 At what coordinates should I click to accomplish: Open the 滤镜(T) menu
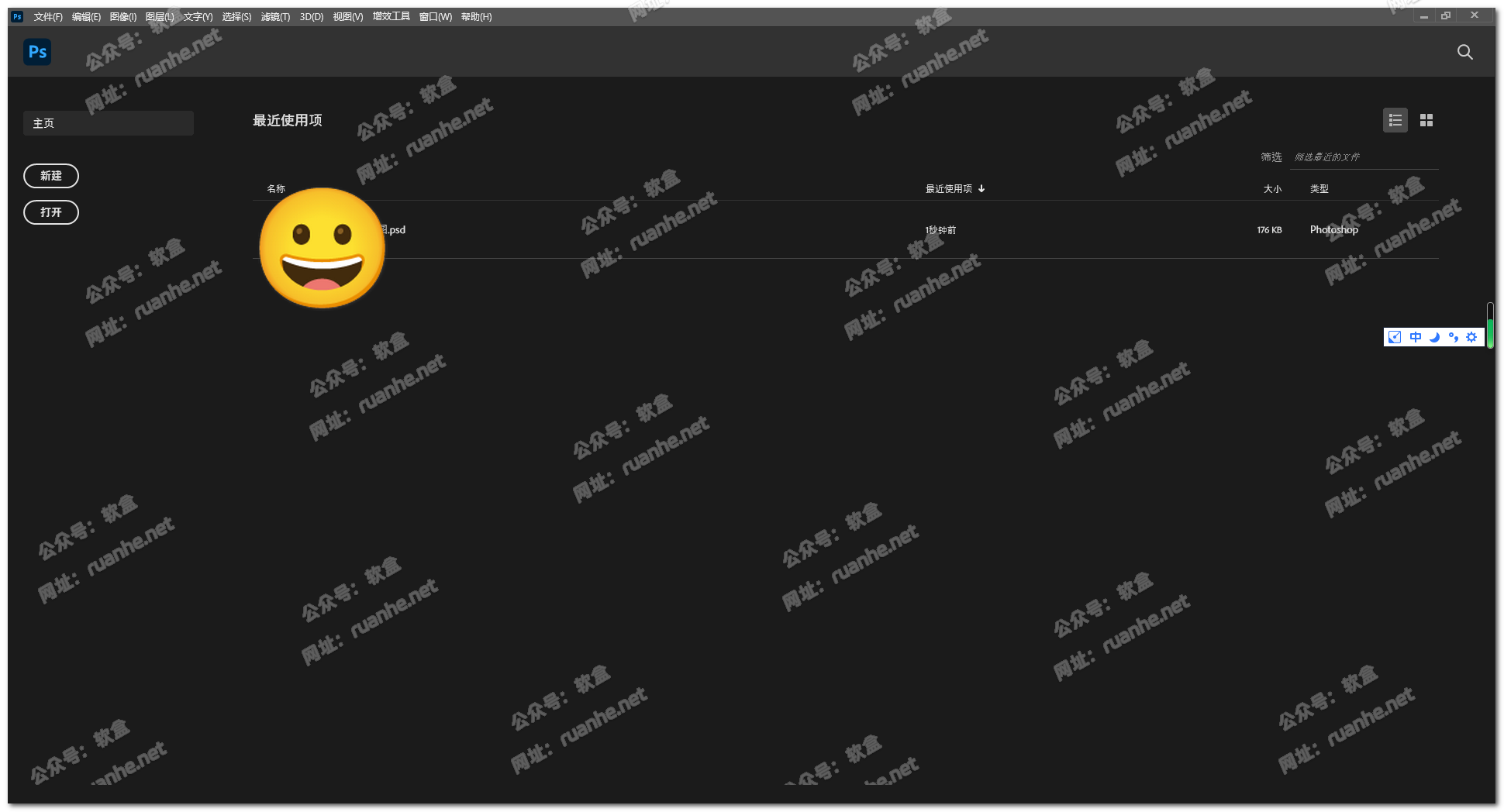[x=275, y=16]
